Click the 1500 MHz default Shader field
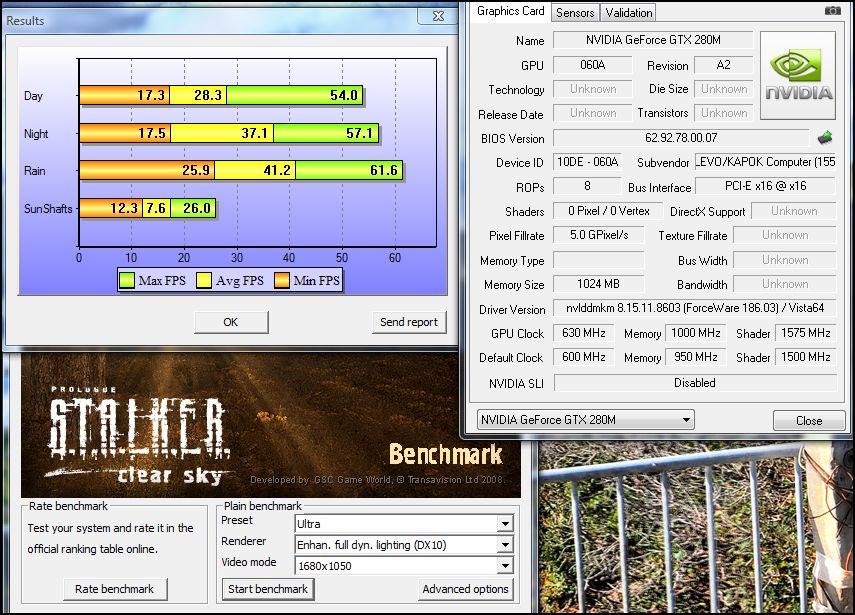This screenshot has width=855, height=615. point(805,357)
